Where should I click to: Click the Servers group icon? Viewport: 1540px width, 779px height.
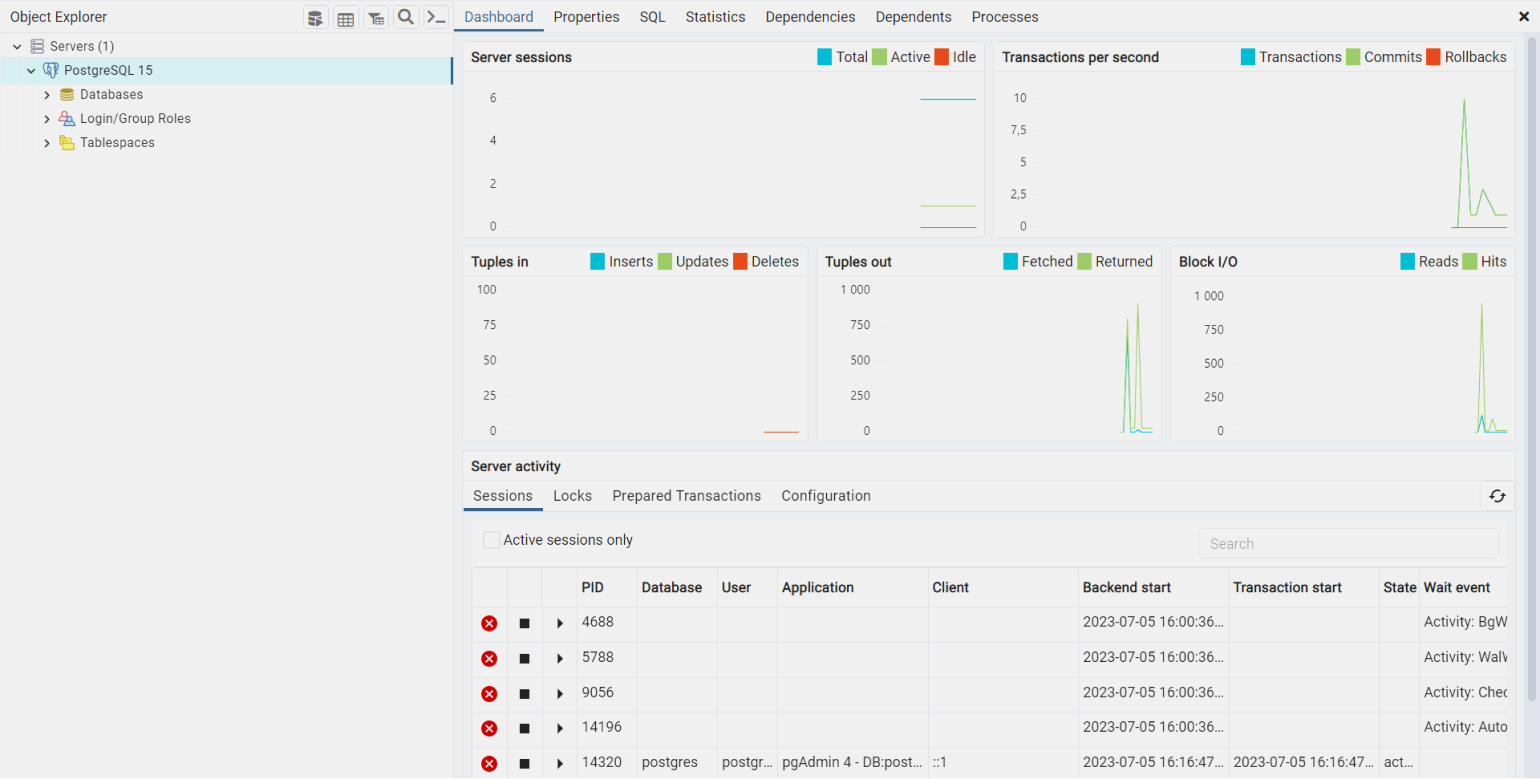37,46
